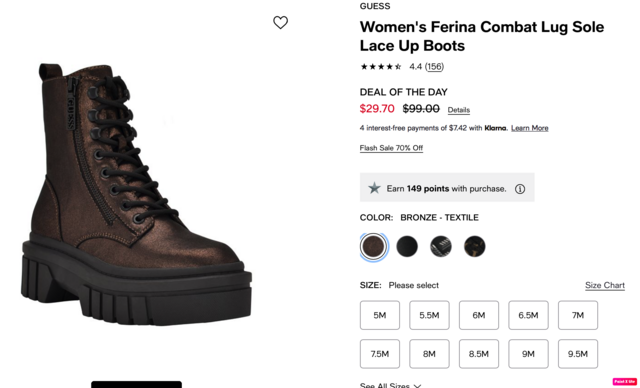This screenshot has width=640, height=388.
Task: Click the boot product image
Action: point(136,194)
